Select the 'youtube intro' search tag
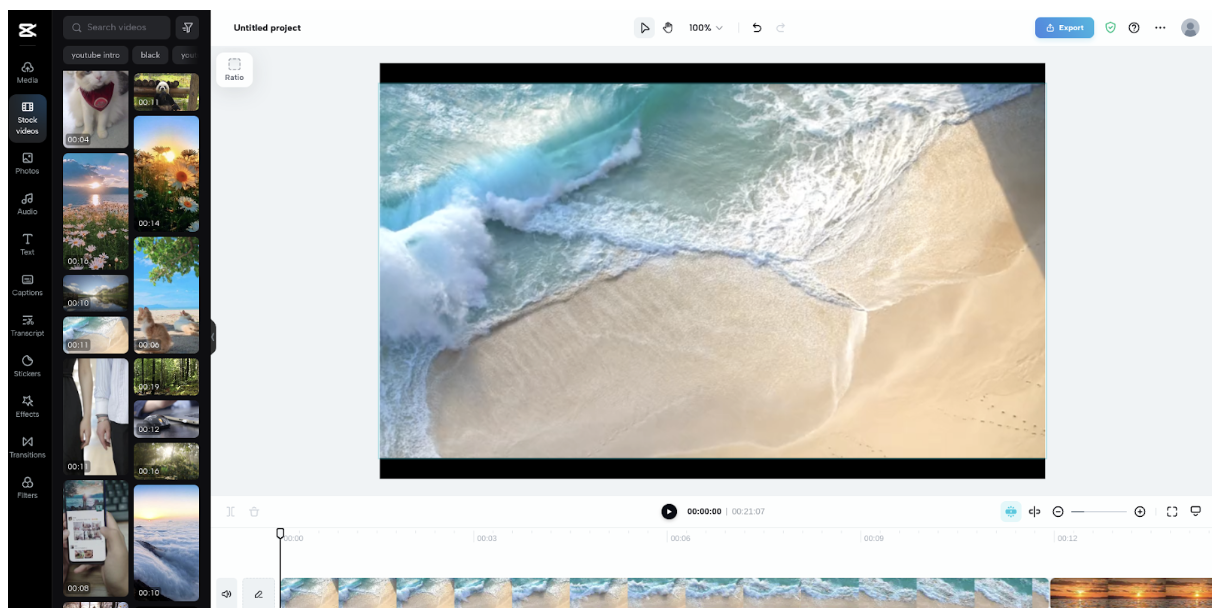The width and height of the screenshot is (1222, 608). (95, 55)
